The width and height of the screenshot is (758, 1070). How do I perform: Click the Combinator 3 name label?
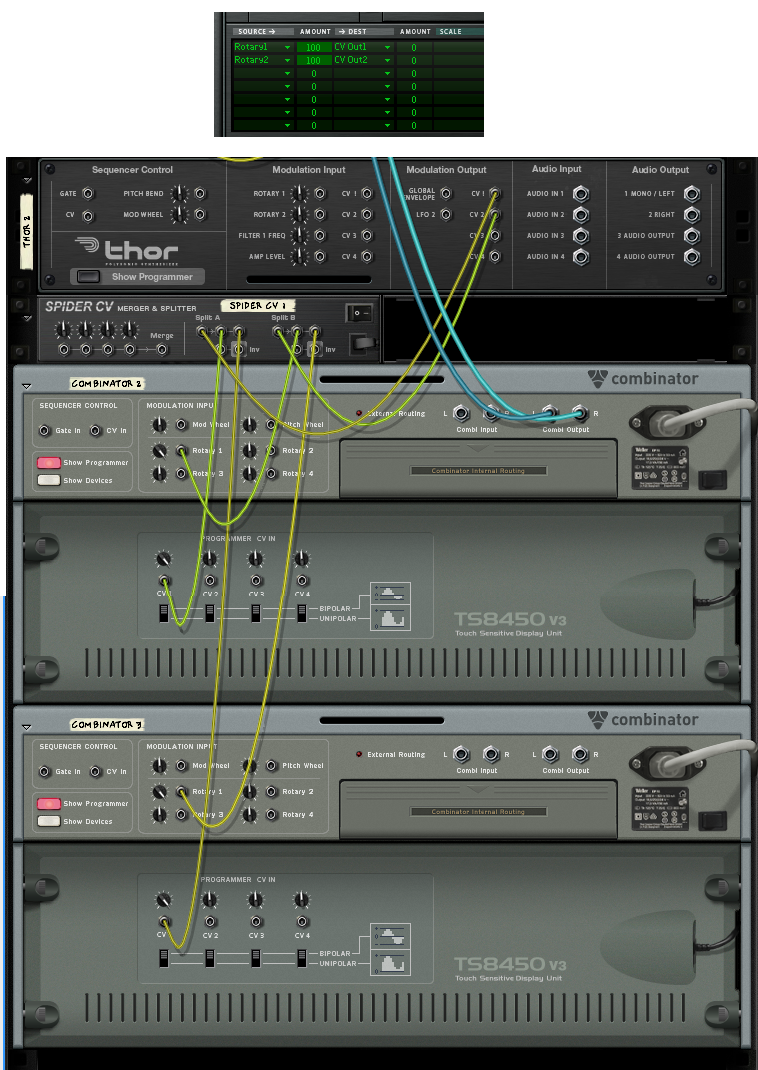tap(106, 724)
